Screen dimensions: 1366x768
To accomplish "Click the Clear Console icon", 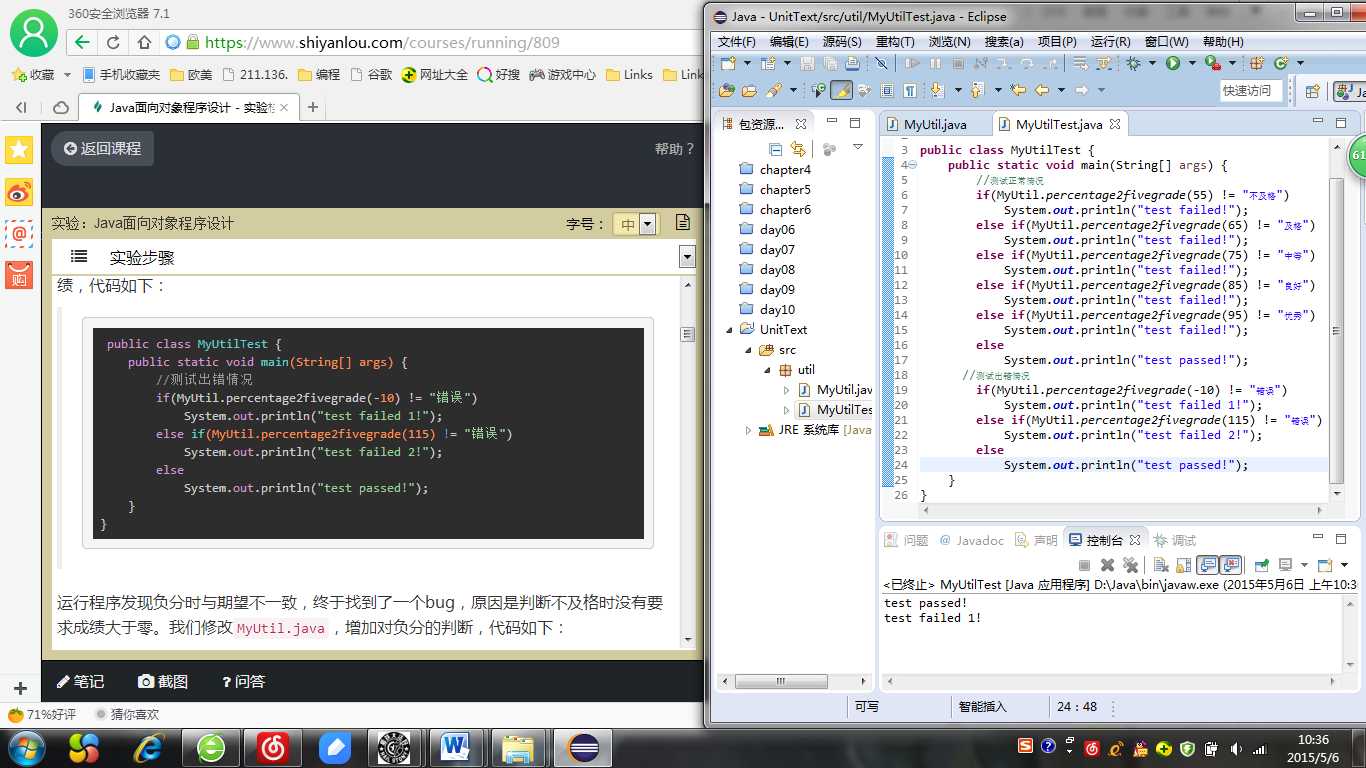I will 1161,565.
